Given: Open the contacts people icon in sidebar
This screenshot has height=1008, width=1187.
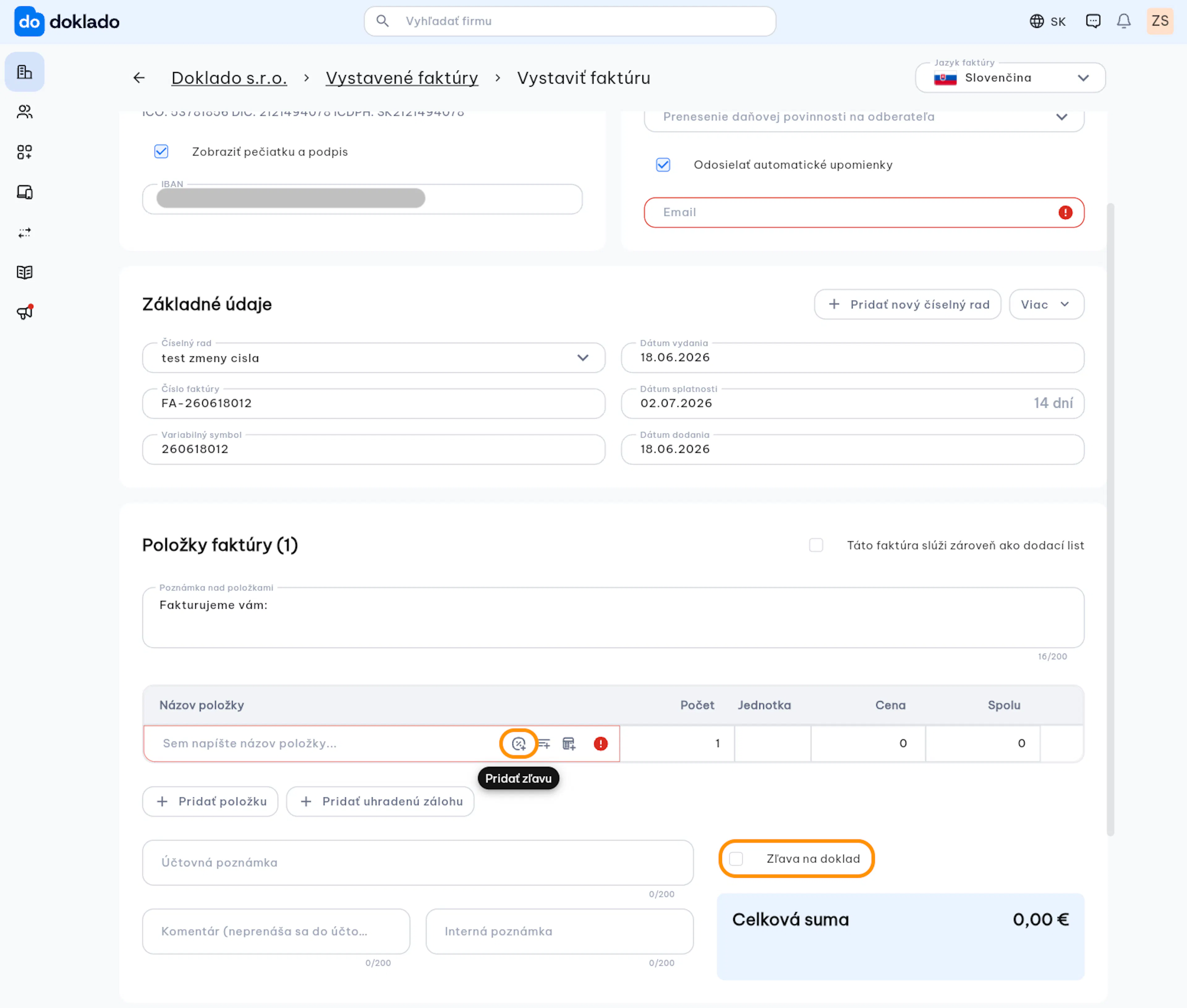Looking at the screenshot, I should (x=24, y=112).
